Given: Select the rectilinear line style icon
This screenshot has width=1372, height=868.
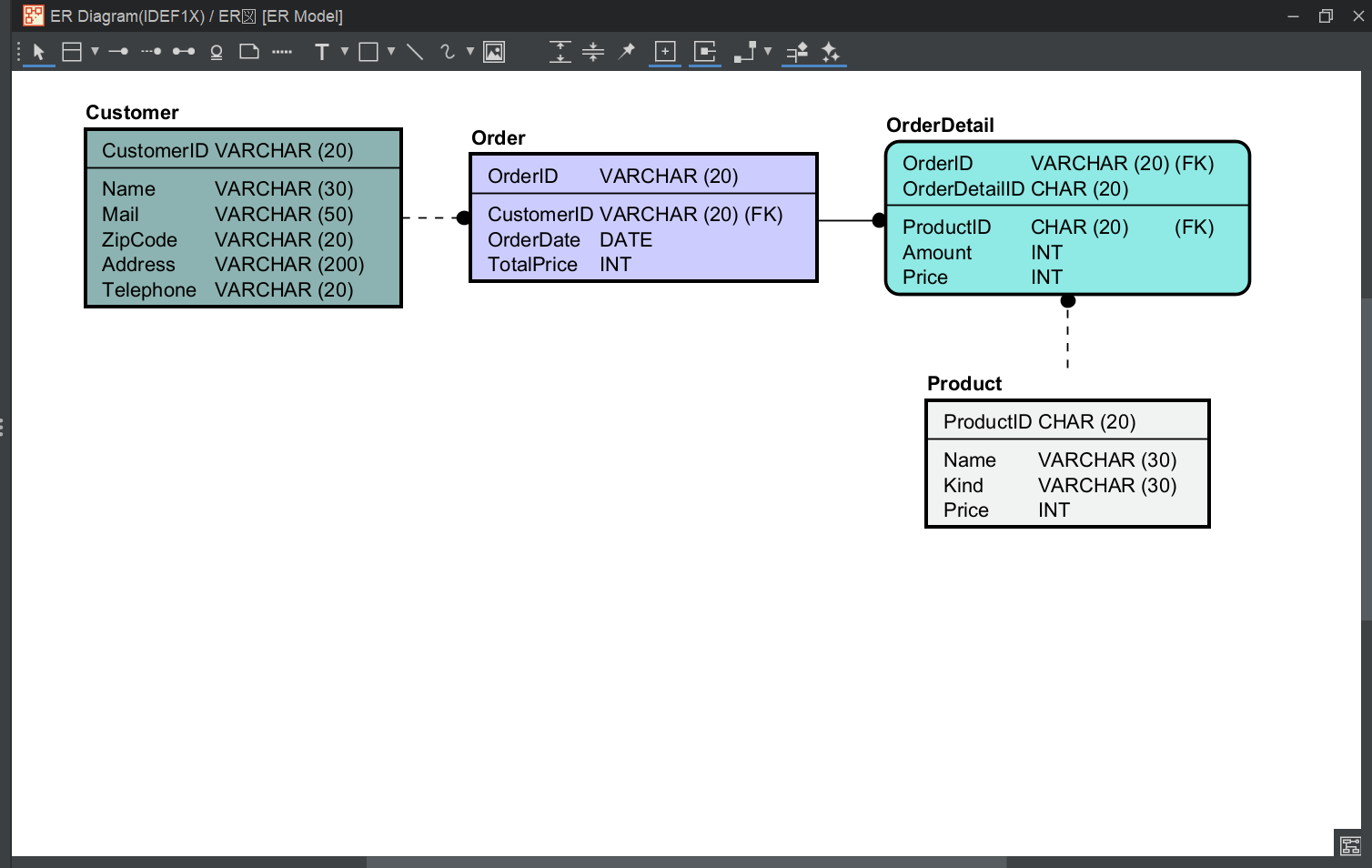Looking at the screenshot, I should 745,52.
